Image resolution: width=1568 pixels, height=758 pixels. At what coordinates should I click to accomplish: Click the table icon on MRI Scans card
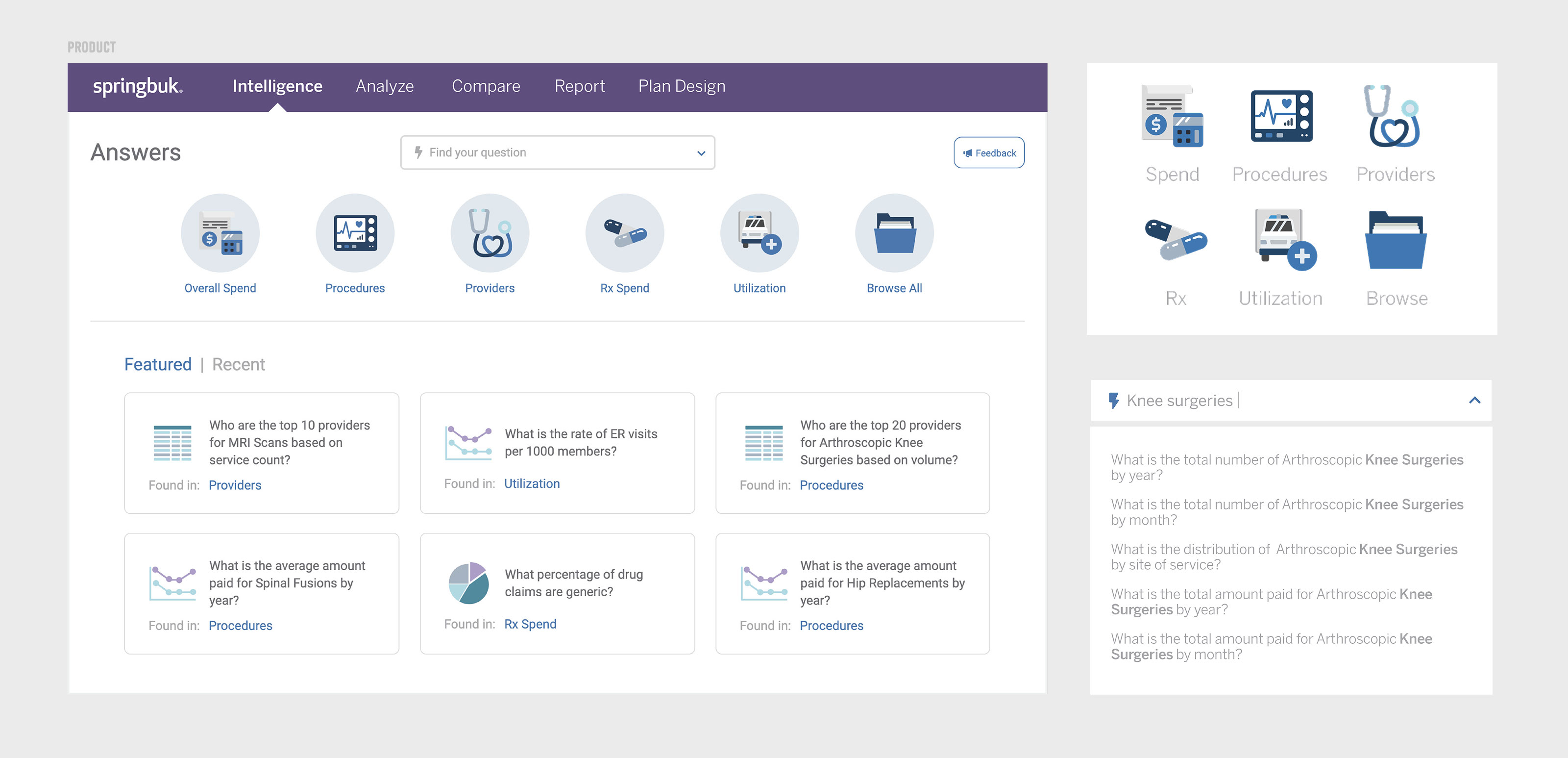pyautogui.click(x=173, y=443)
